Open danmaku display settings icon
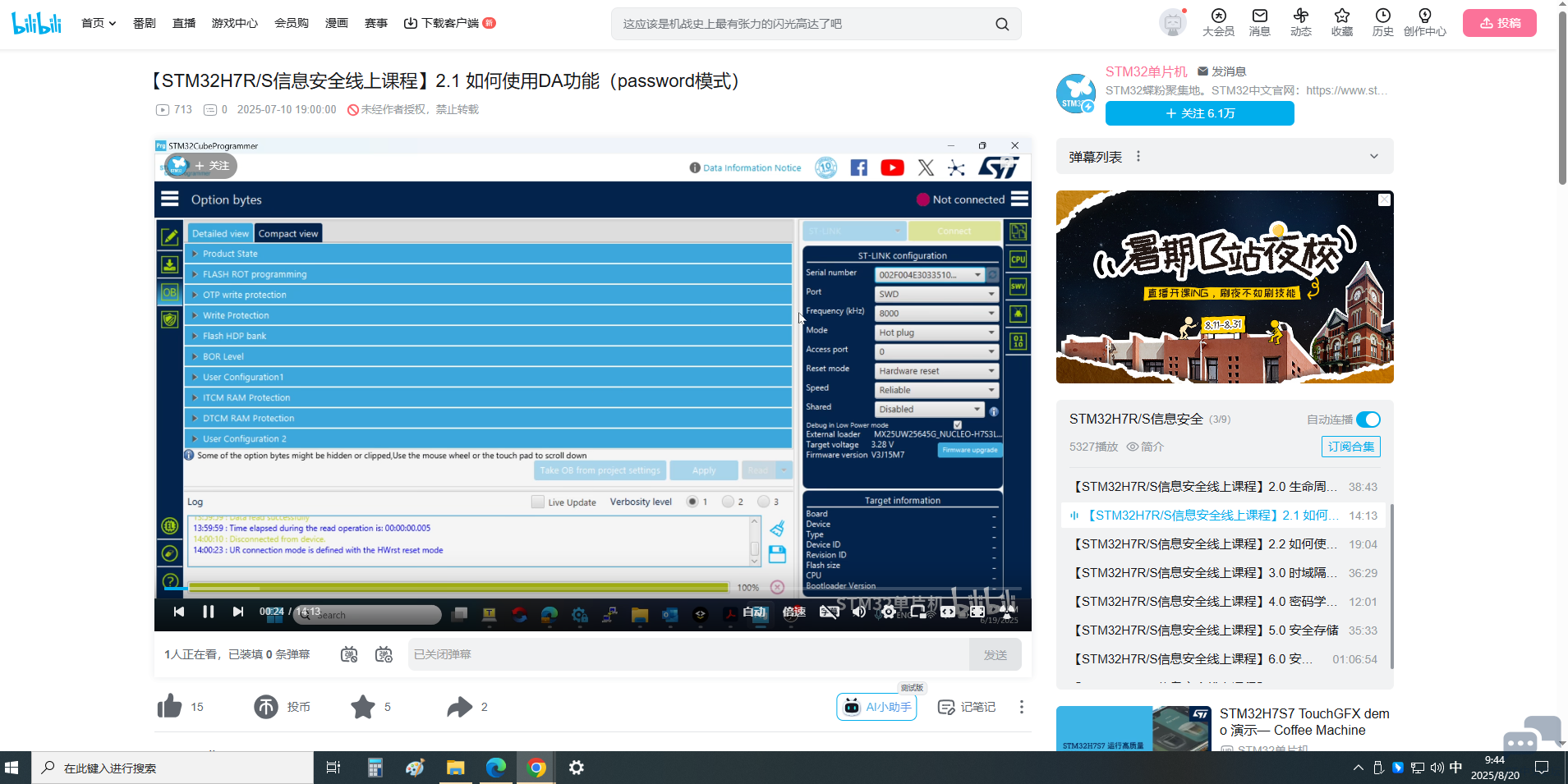The width and height of the screenshot is (1568, 784). 384,654
